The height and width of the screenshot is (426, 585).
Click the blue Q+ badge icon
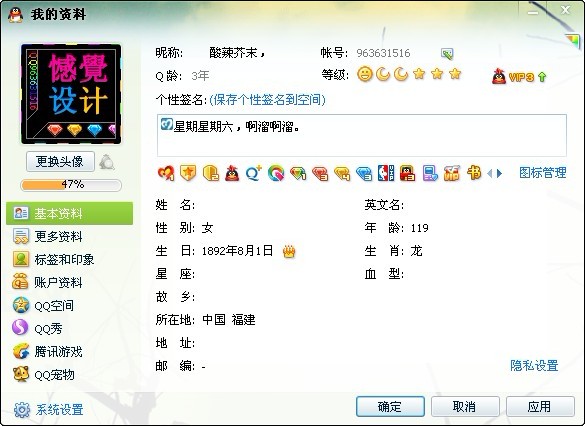tap(254, 173)
